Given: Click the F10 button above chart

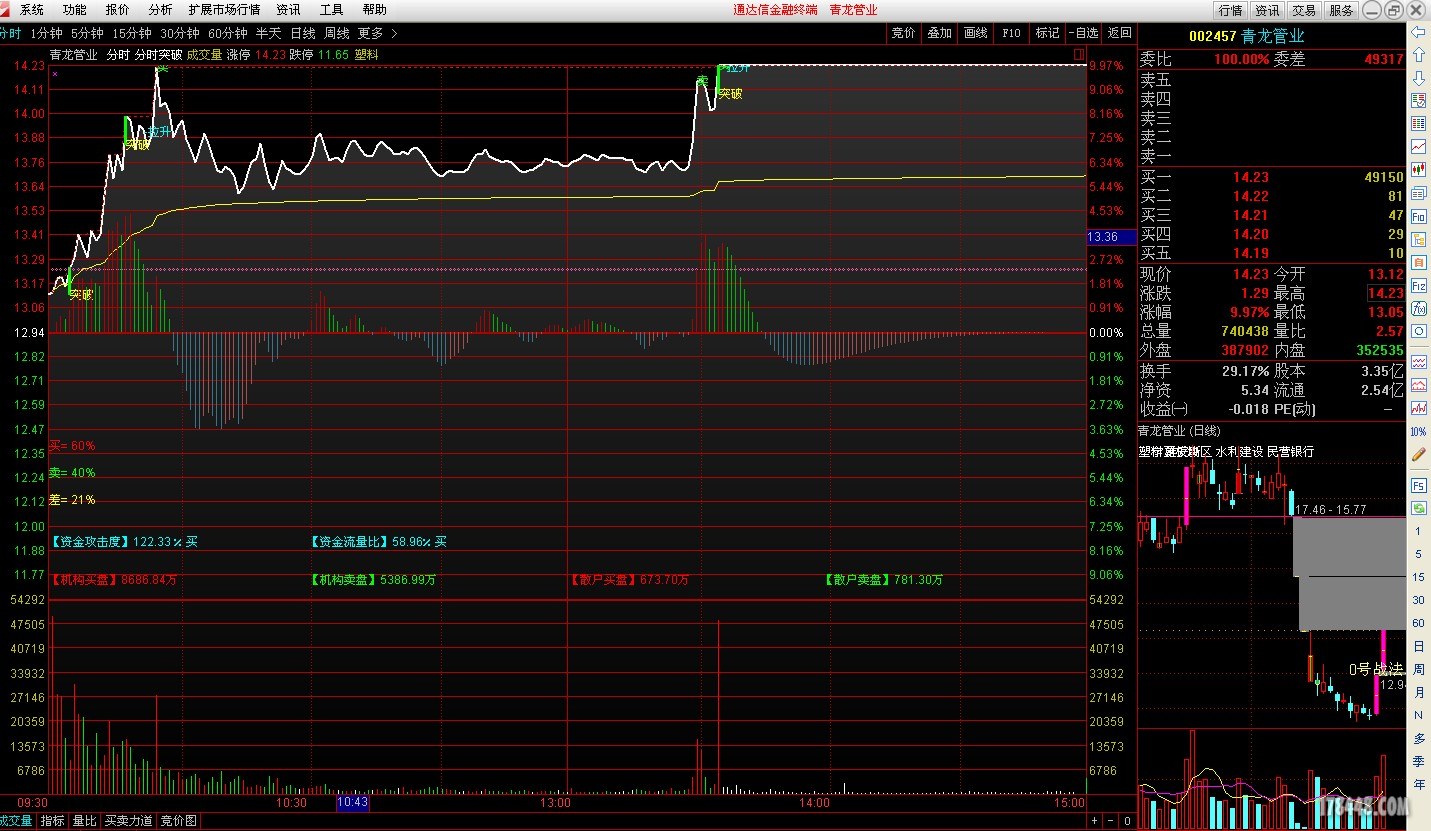Looking at the screenshot, I should (x=1011, y=33).
